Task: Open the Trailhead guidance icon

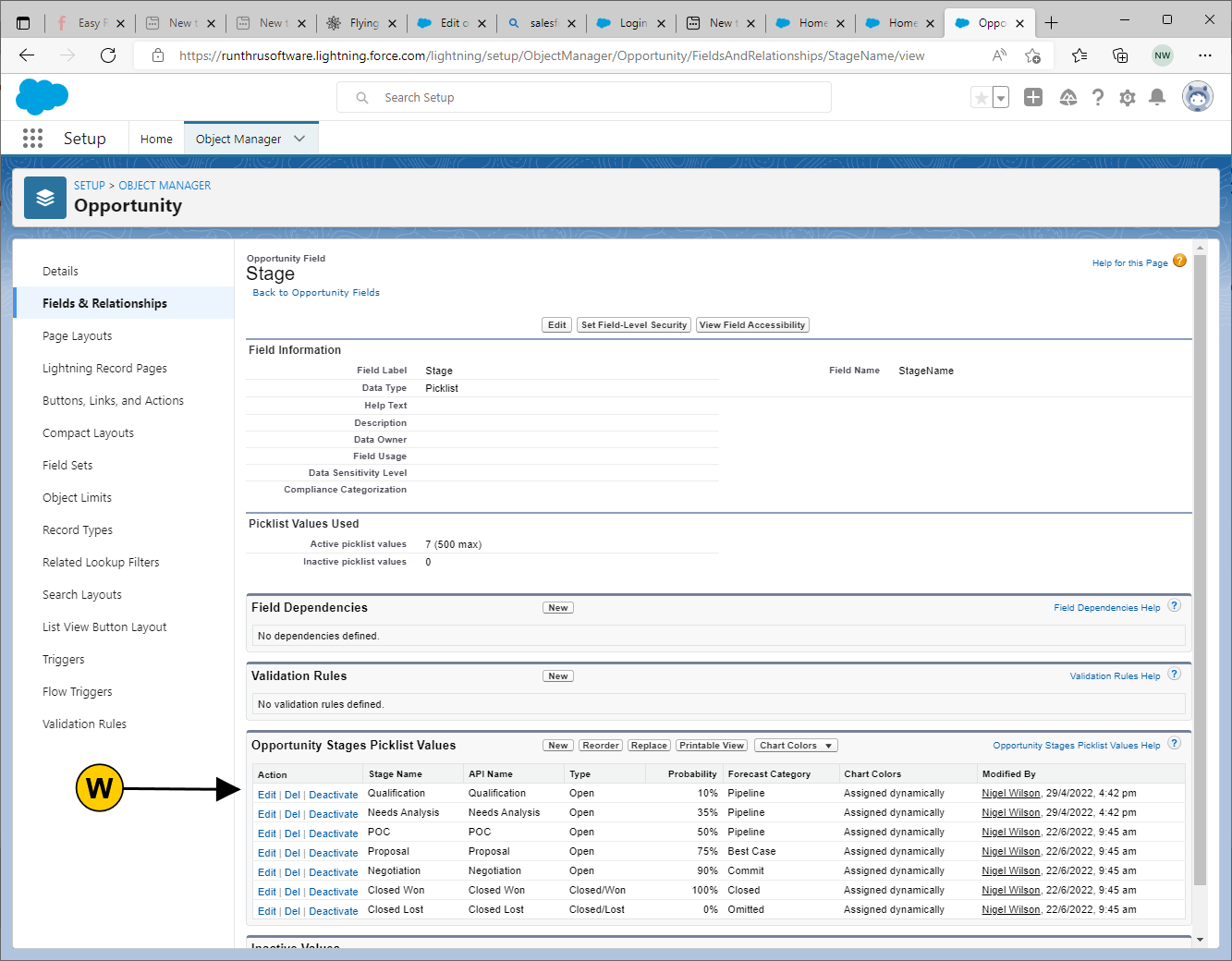Action: 1067,98
